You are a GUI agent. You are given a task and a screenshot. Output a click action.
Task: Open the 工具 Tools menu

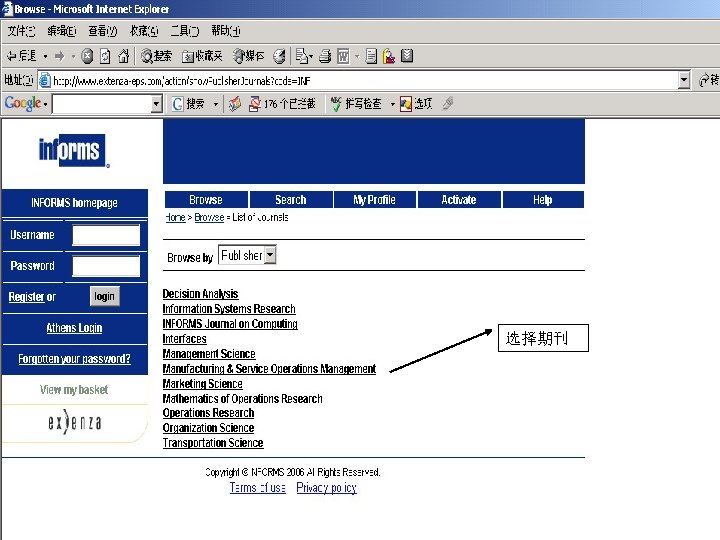pyautogui.click(x=185, y=31)
